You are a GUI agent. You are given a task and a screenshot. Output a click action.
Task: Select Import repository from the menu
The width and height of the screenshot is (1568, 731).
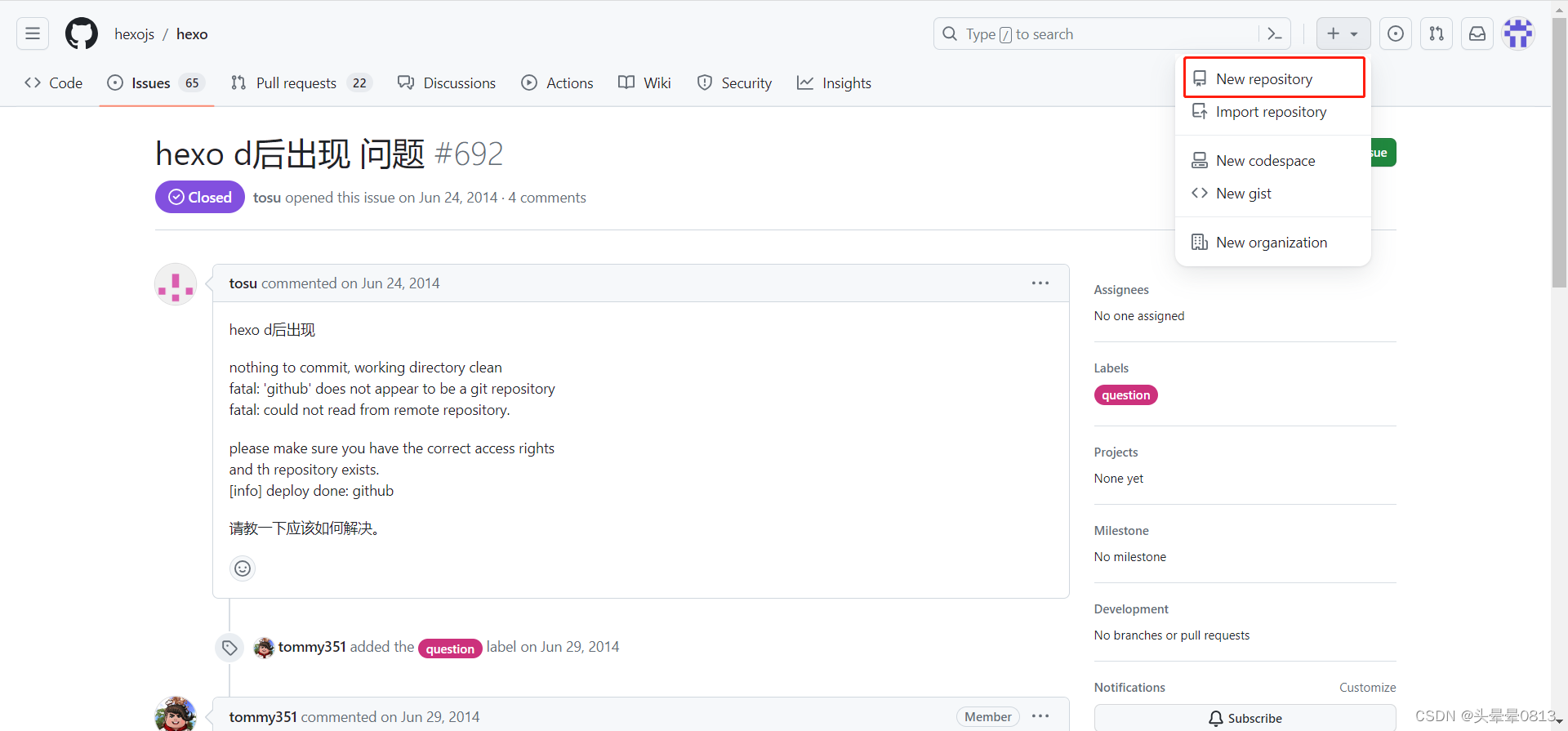(1273, 111)
